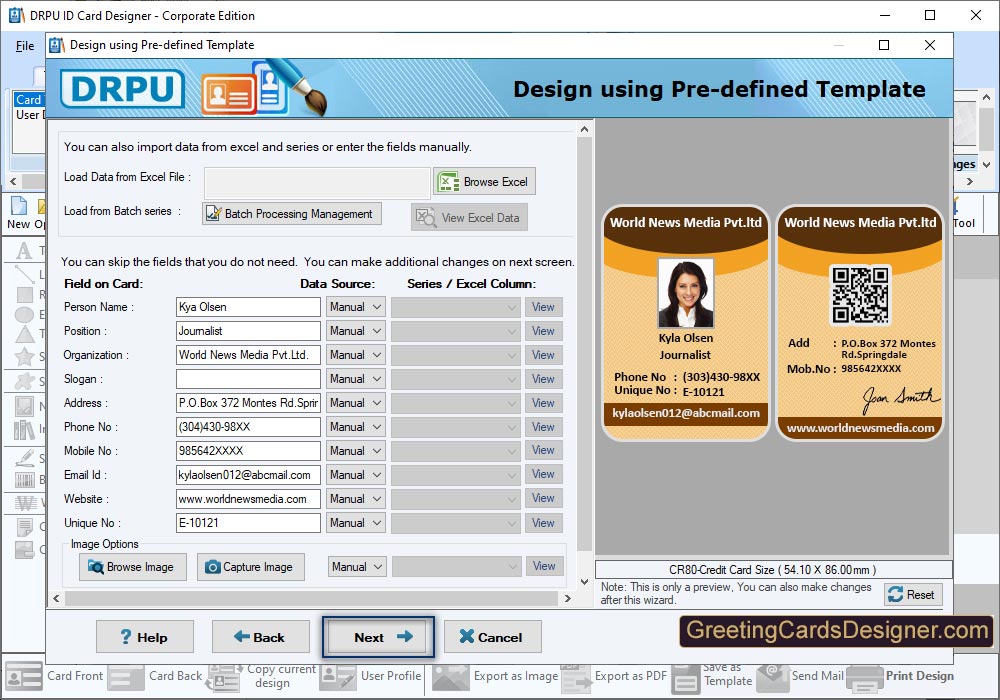Click the Website input field

click(x=248, y=499)
